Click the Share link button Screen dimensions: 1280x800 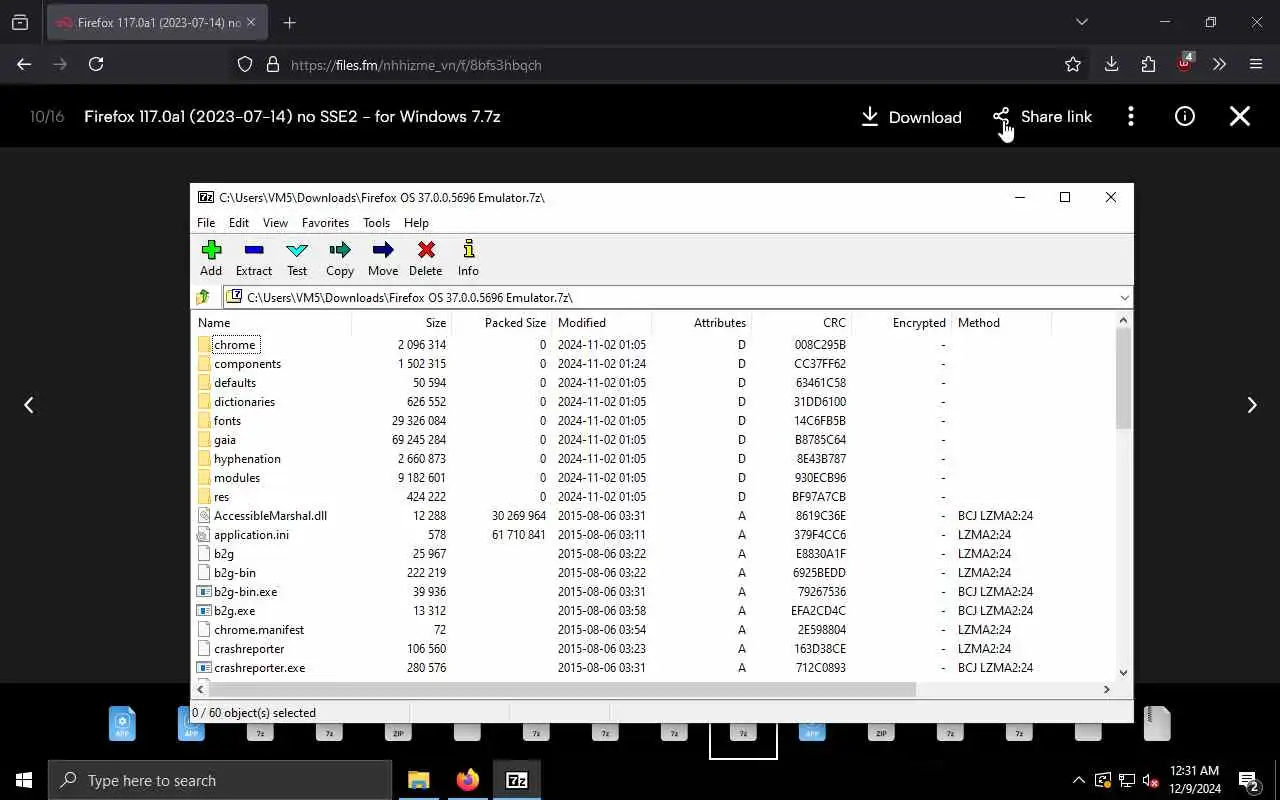tap(1042, 117)
